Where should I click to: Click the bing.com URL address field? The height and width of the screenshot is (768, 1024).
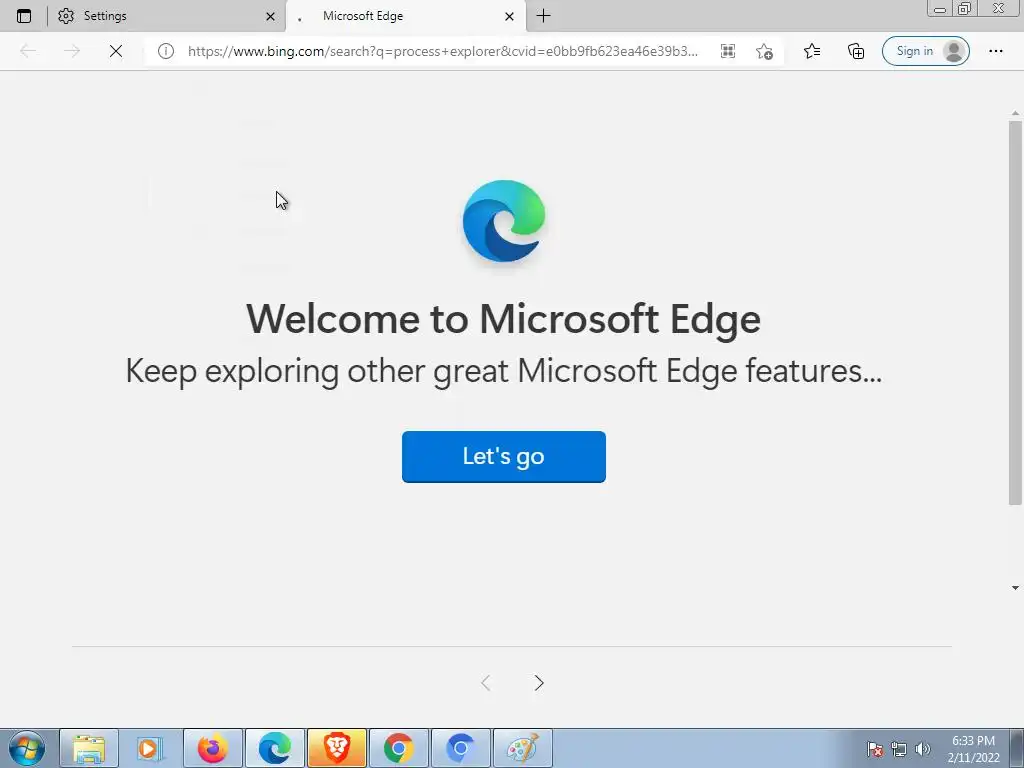(442, 51)
